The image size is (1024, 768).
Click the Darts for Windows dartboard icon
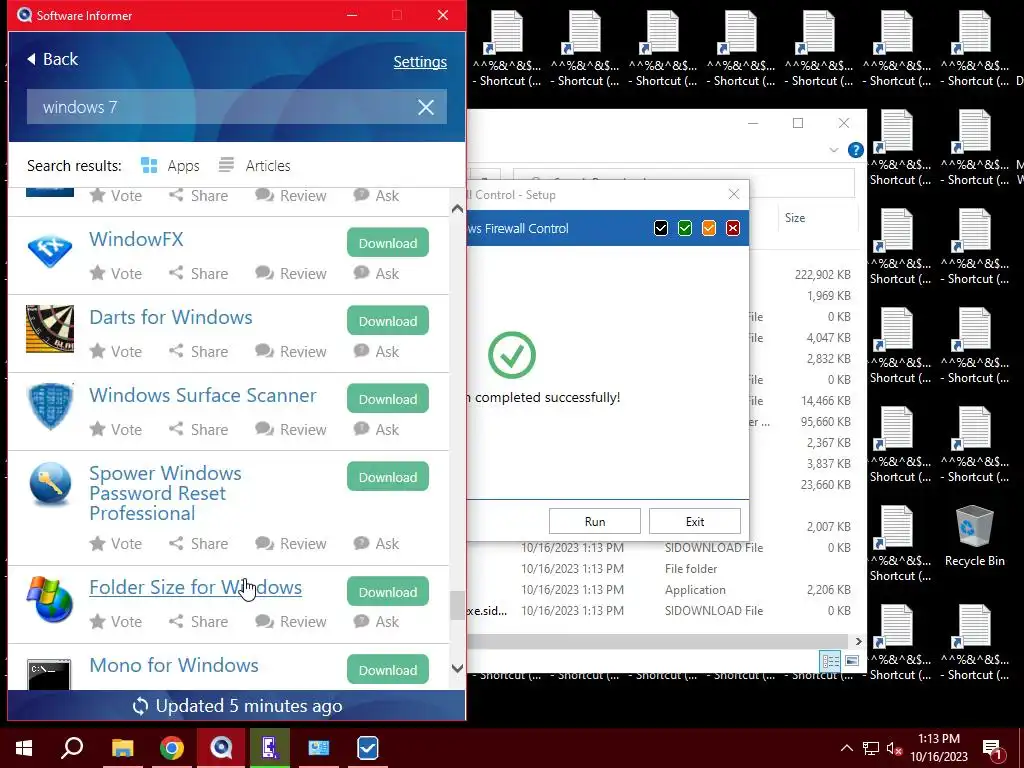pos(50,328)
